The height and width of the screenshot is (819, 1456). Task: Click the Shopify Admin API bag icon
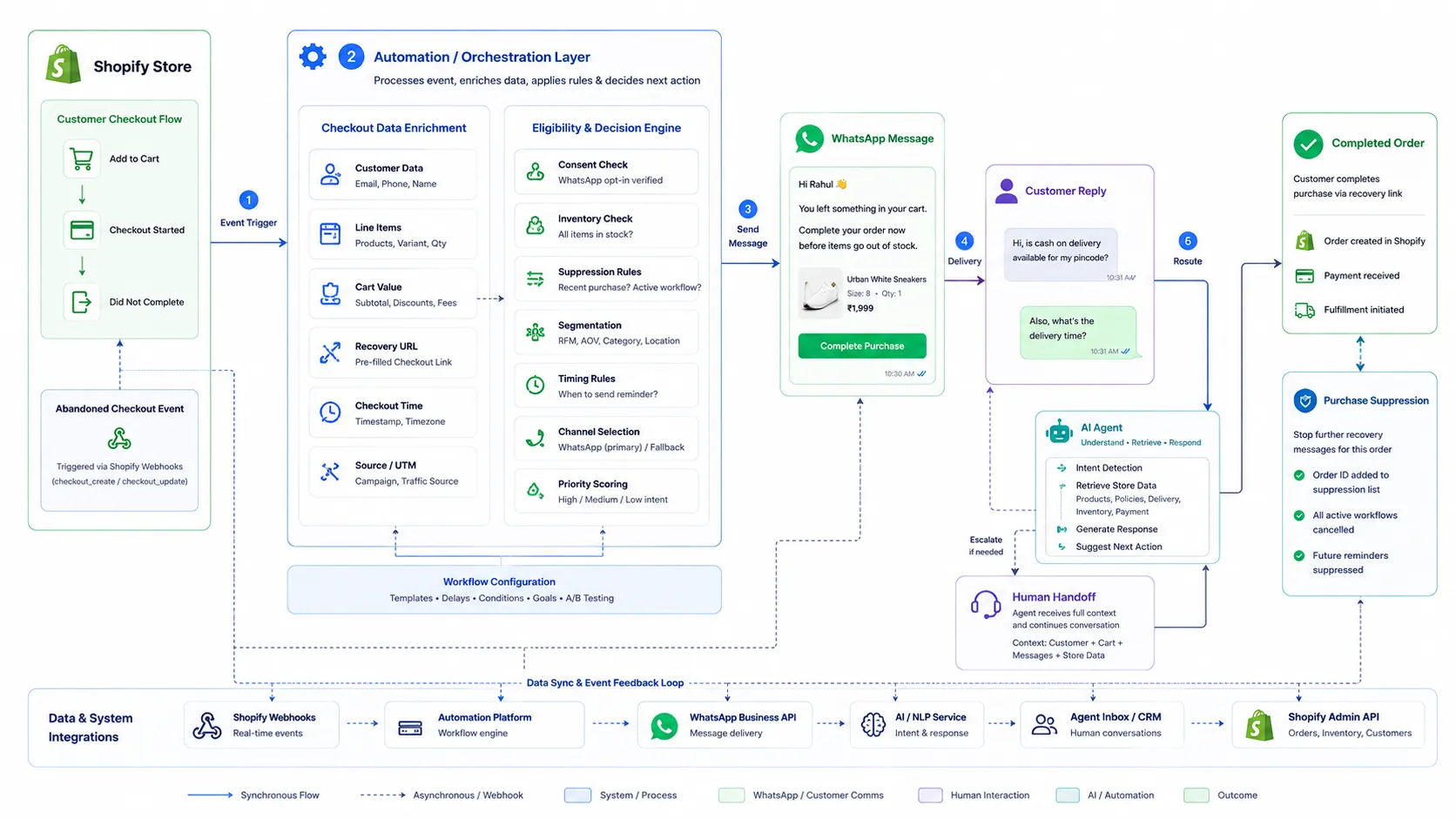coord(1259,725)
